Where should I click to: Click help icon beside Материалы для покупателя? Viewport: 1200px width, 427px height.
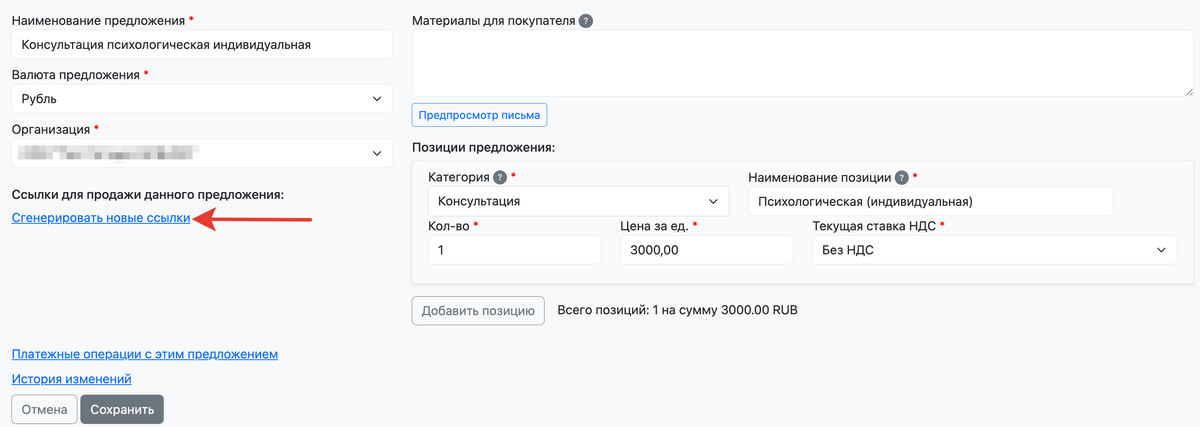[x=586, y=21]
